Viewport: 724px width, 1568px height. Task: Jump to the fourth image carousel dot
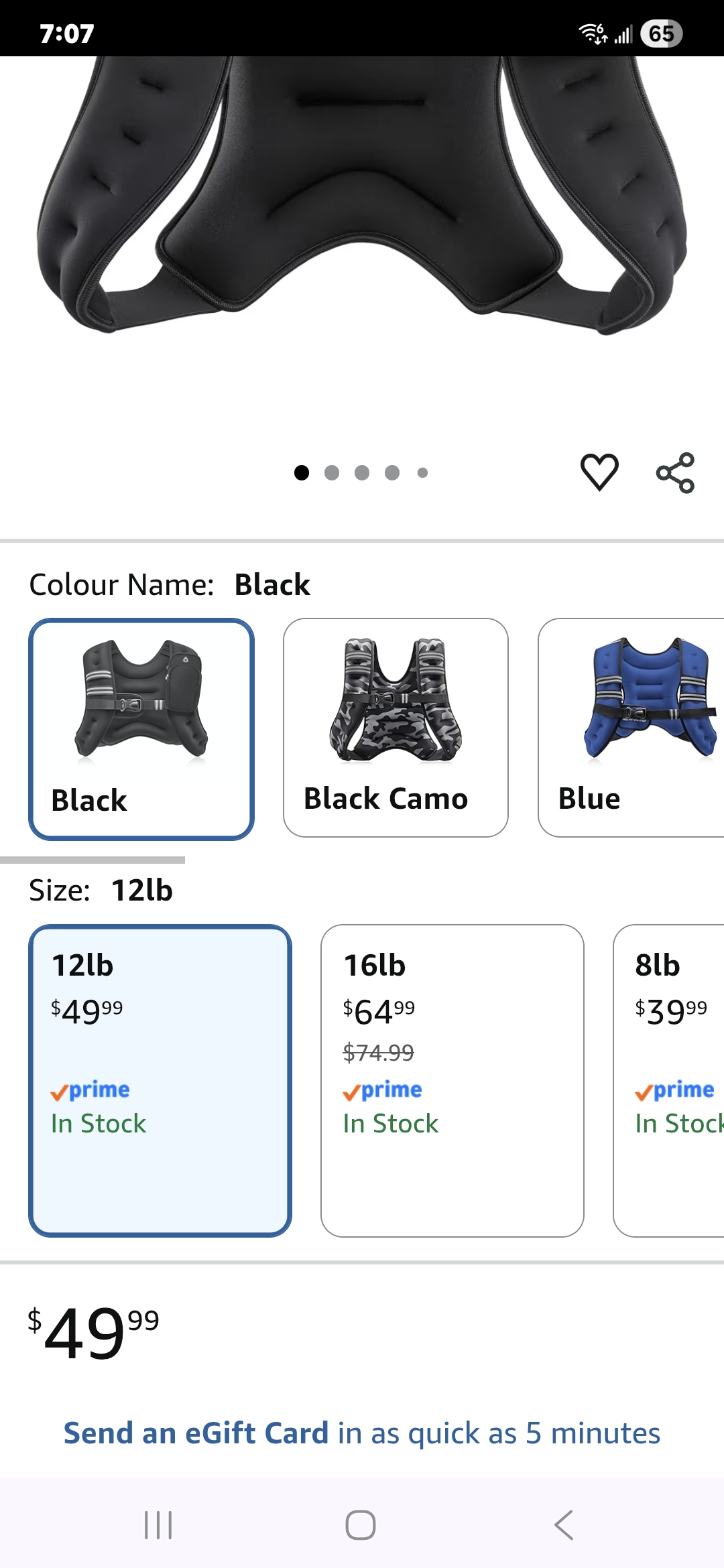392,473
